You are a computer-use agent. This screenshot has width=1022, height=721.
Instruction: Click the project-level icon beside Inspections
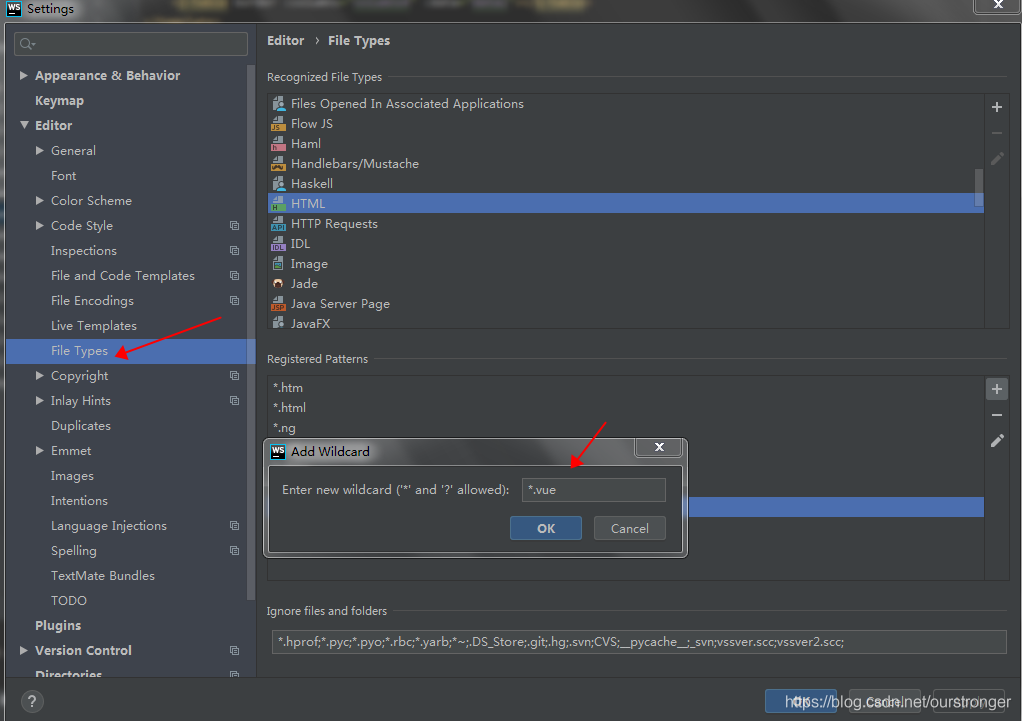235,250
